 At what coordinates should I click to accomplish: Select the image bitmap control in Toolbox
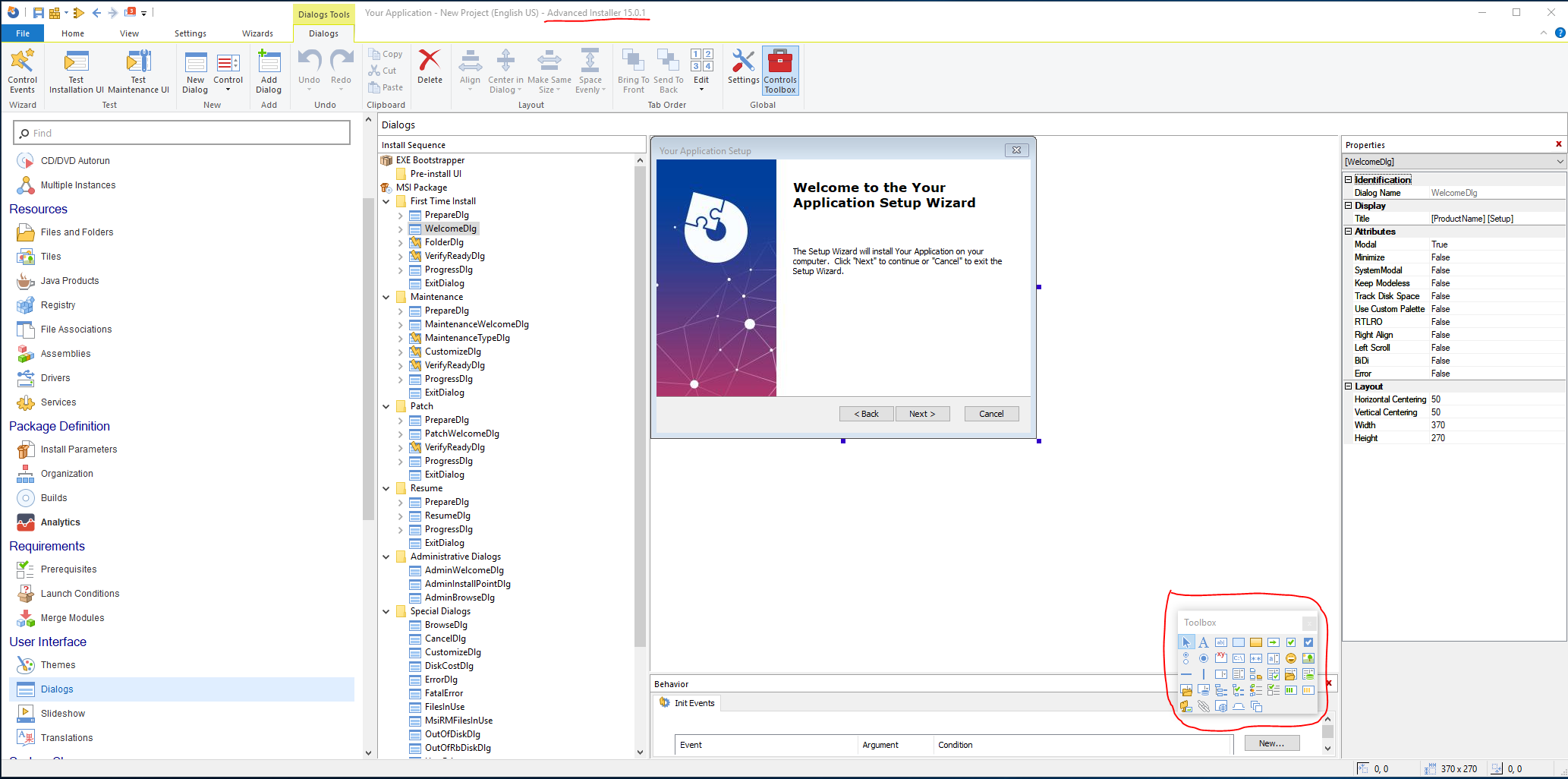(x=1308, y=658)
